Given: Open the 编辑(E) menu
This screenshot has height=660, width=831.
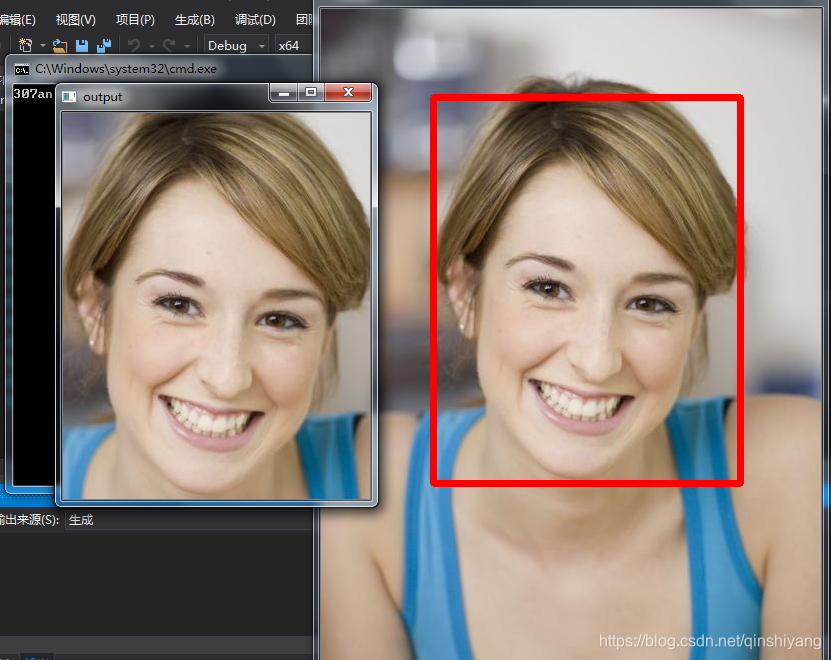Looking at the screenshot, I should tap(17, 20).
